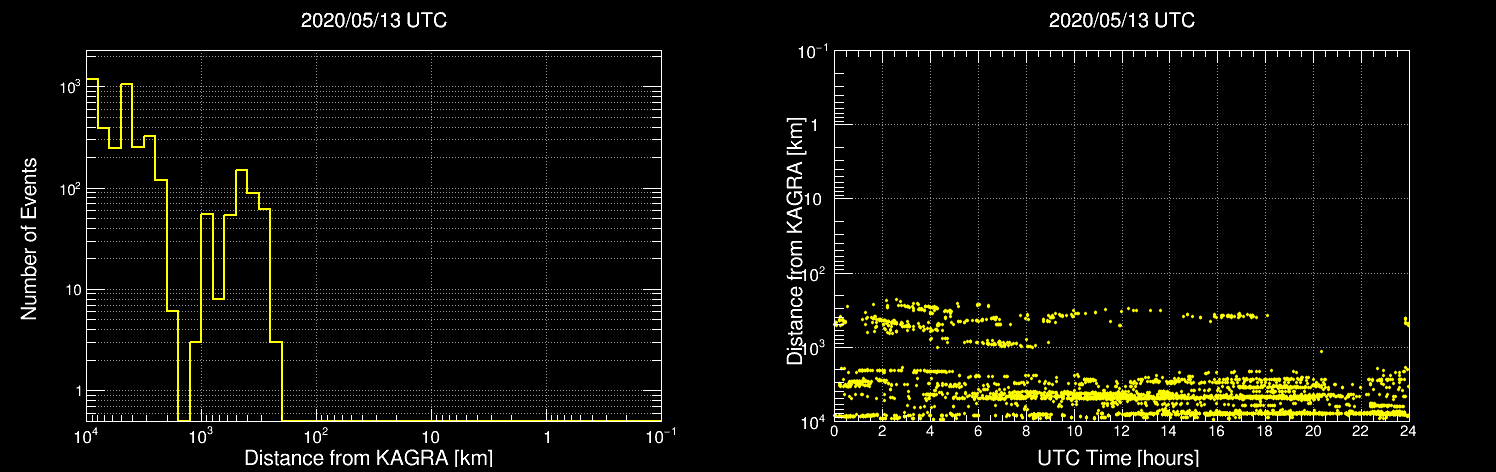Click the 4 tick on UTC Time axis
1496x472 pixels.
(930, 432)
